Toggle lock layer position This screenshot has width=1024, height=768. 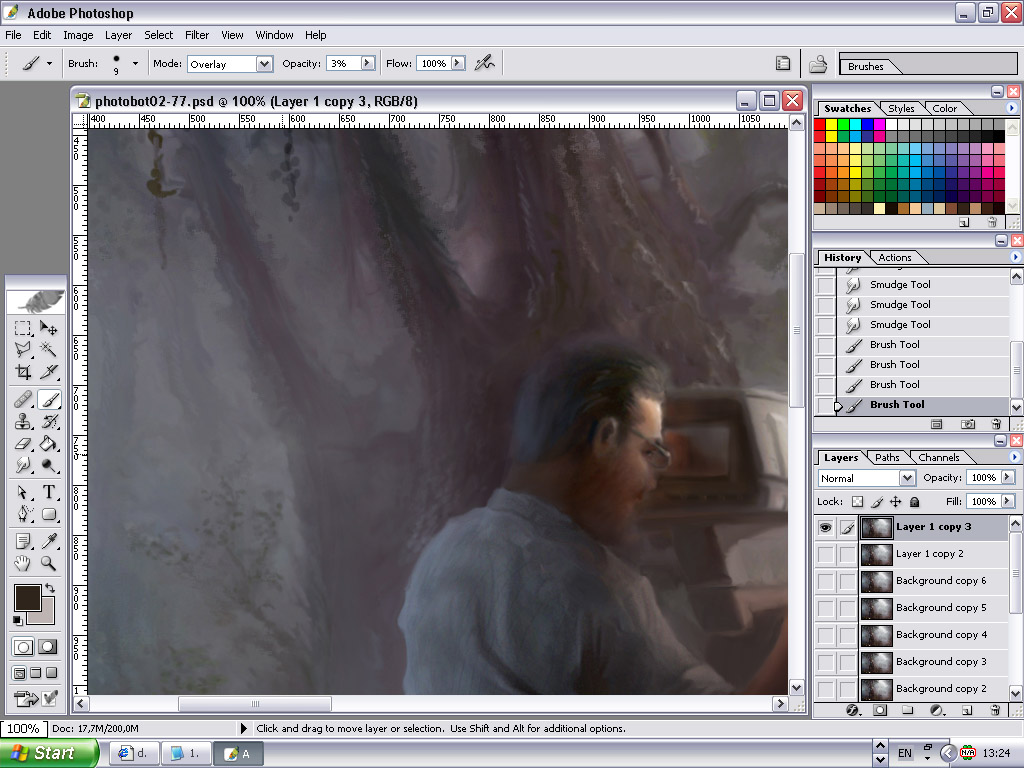coord(895,502)
